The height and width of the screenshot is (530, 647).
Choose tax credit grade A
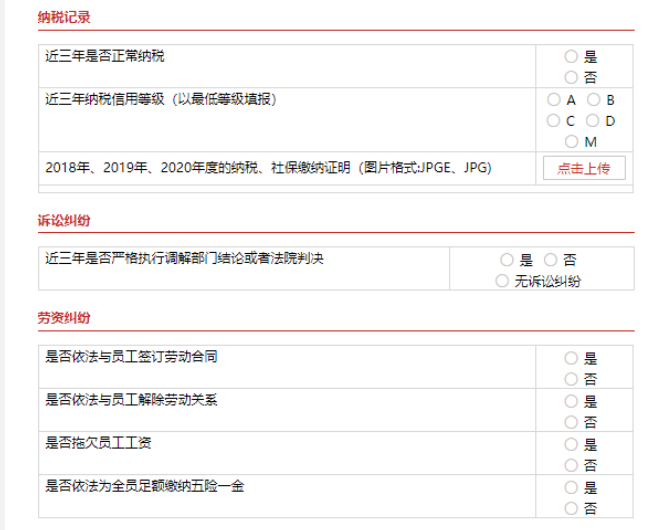pyautogui.click(x=553, y=100)
